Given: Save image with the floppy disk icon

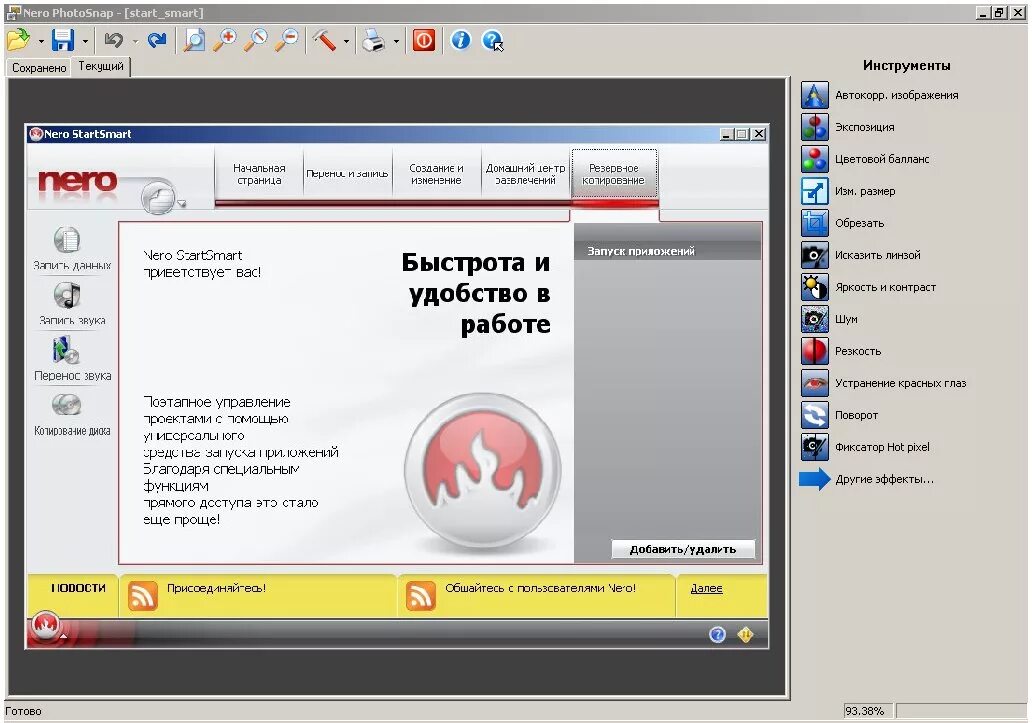Looking at the screenshot, I should pyautogui.click(x=63, y=40).
